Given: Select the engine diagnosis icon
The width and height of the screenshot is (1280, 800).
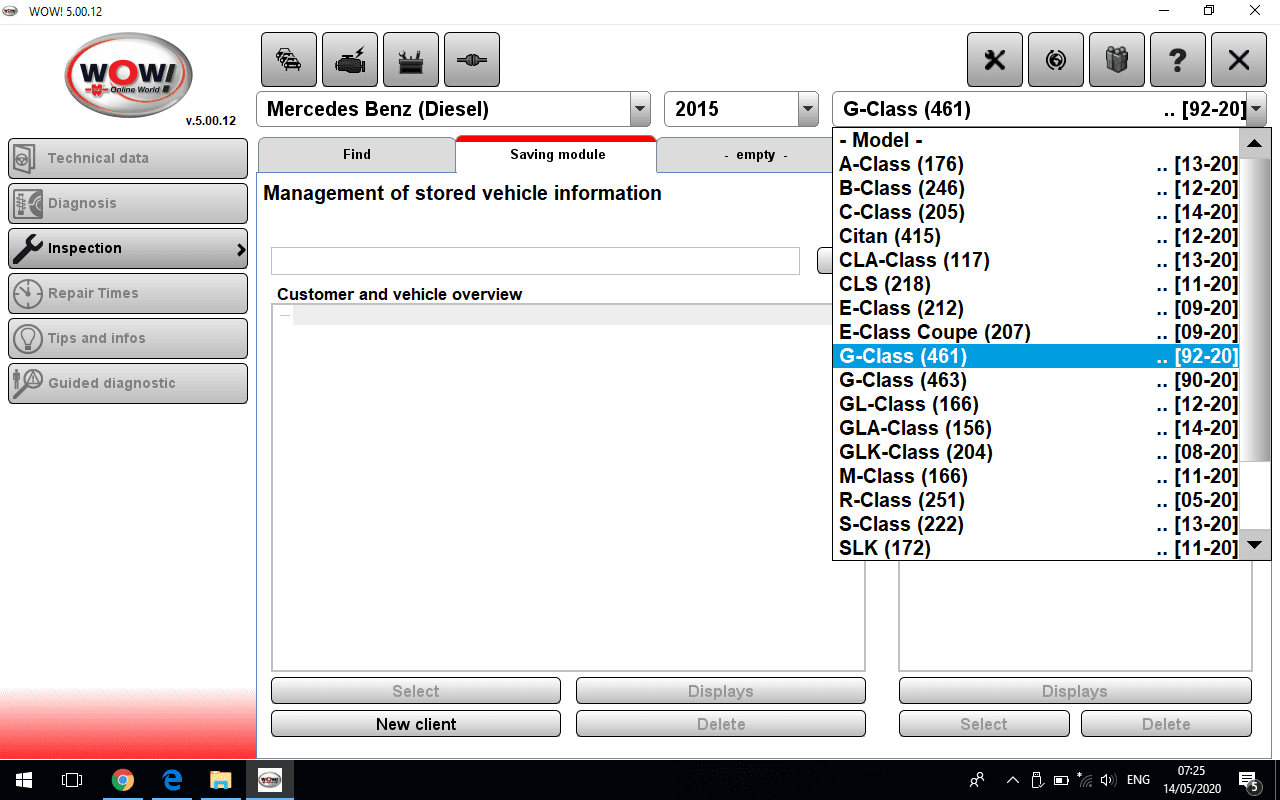Looking at the screenshot, I should click(349, 60).
